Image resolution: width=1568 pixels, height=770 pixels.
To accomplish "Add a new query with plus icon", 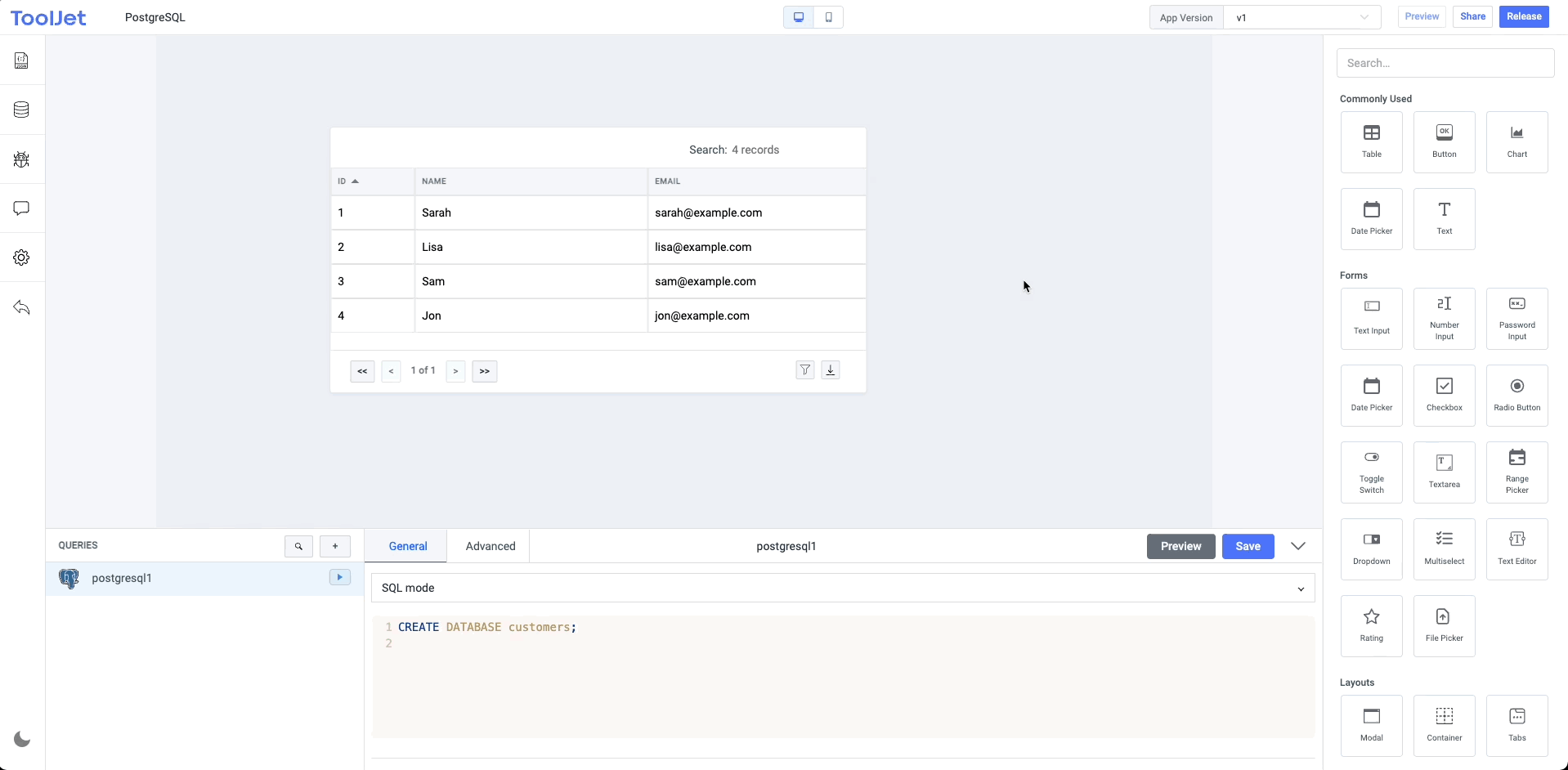I will tap(335, 546).
